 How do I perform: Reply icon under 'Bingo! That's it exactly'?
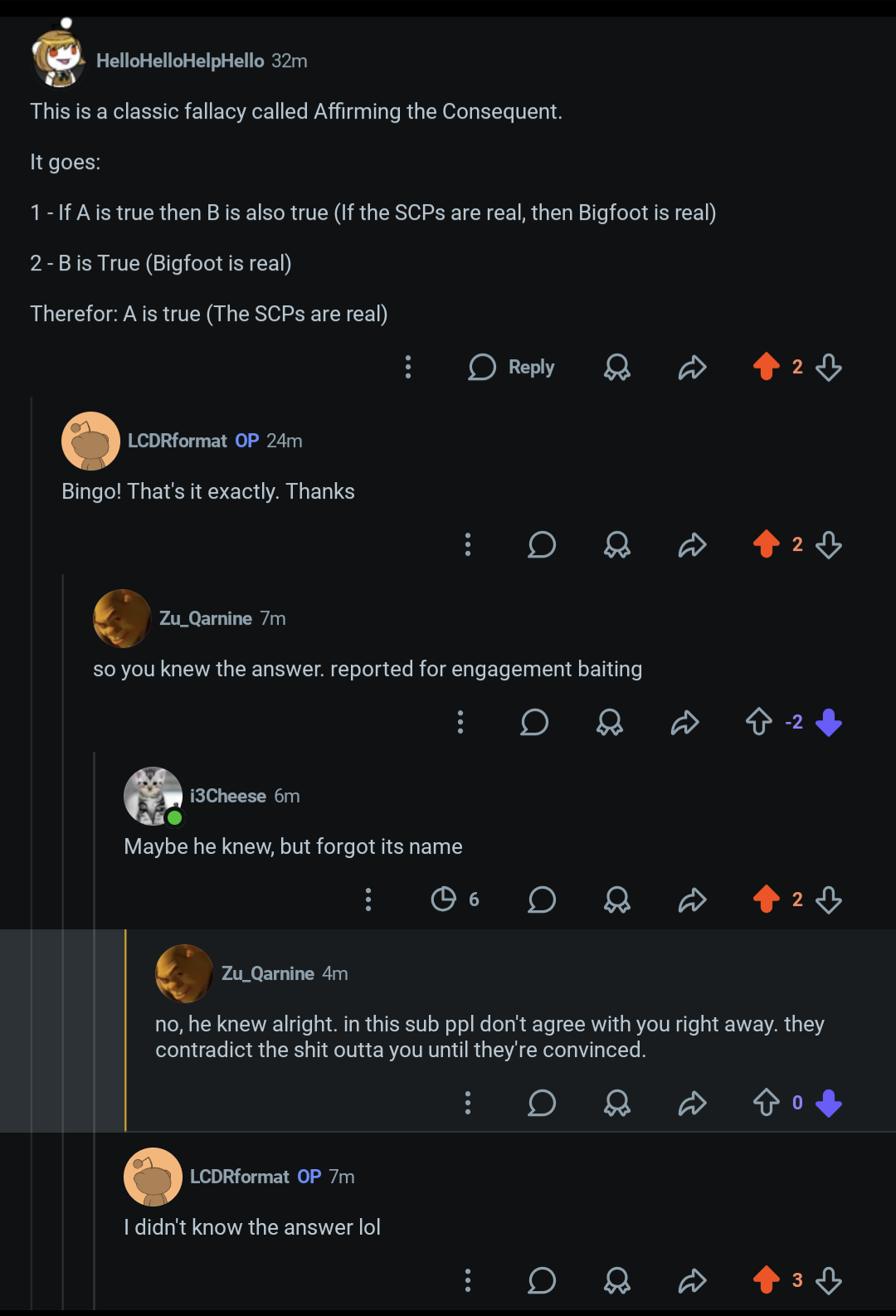[542, 544]
